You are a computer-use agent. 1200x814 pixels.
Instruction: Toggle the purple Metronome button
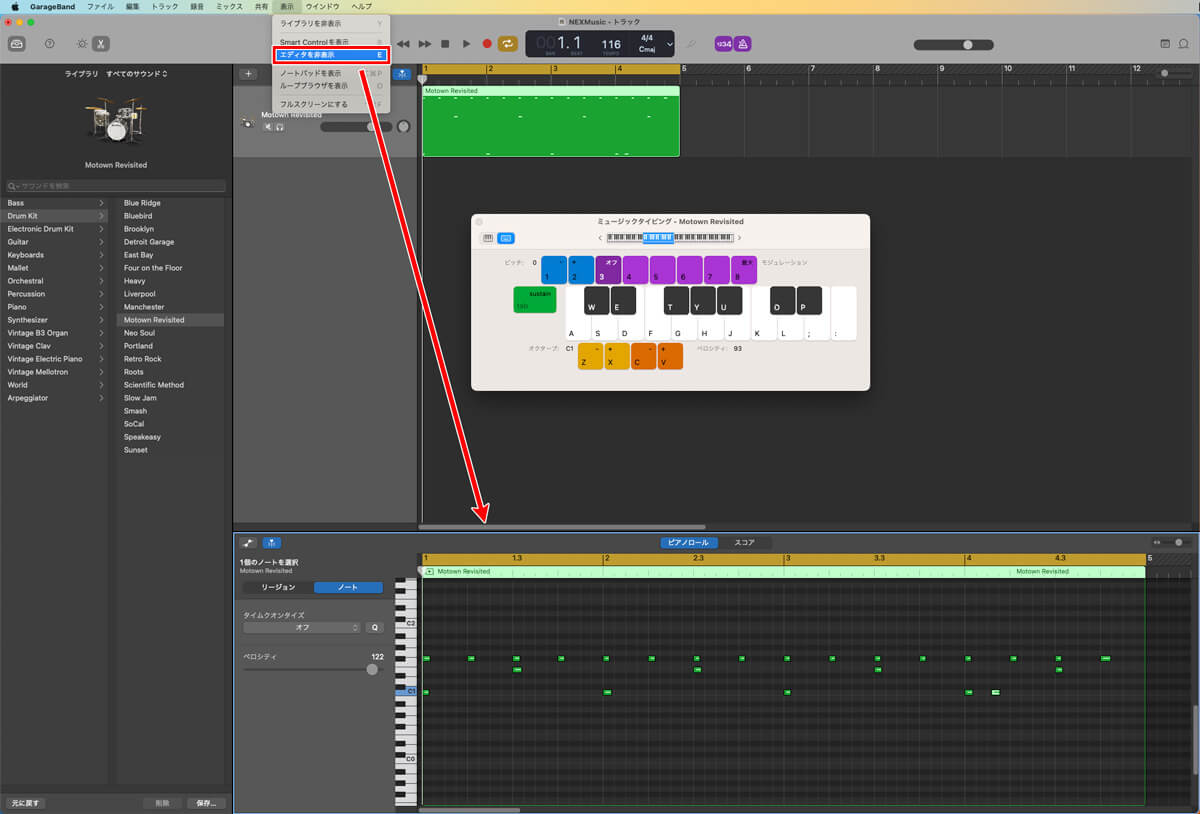pos(743,44)
